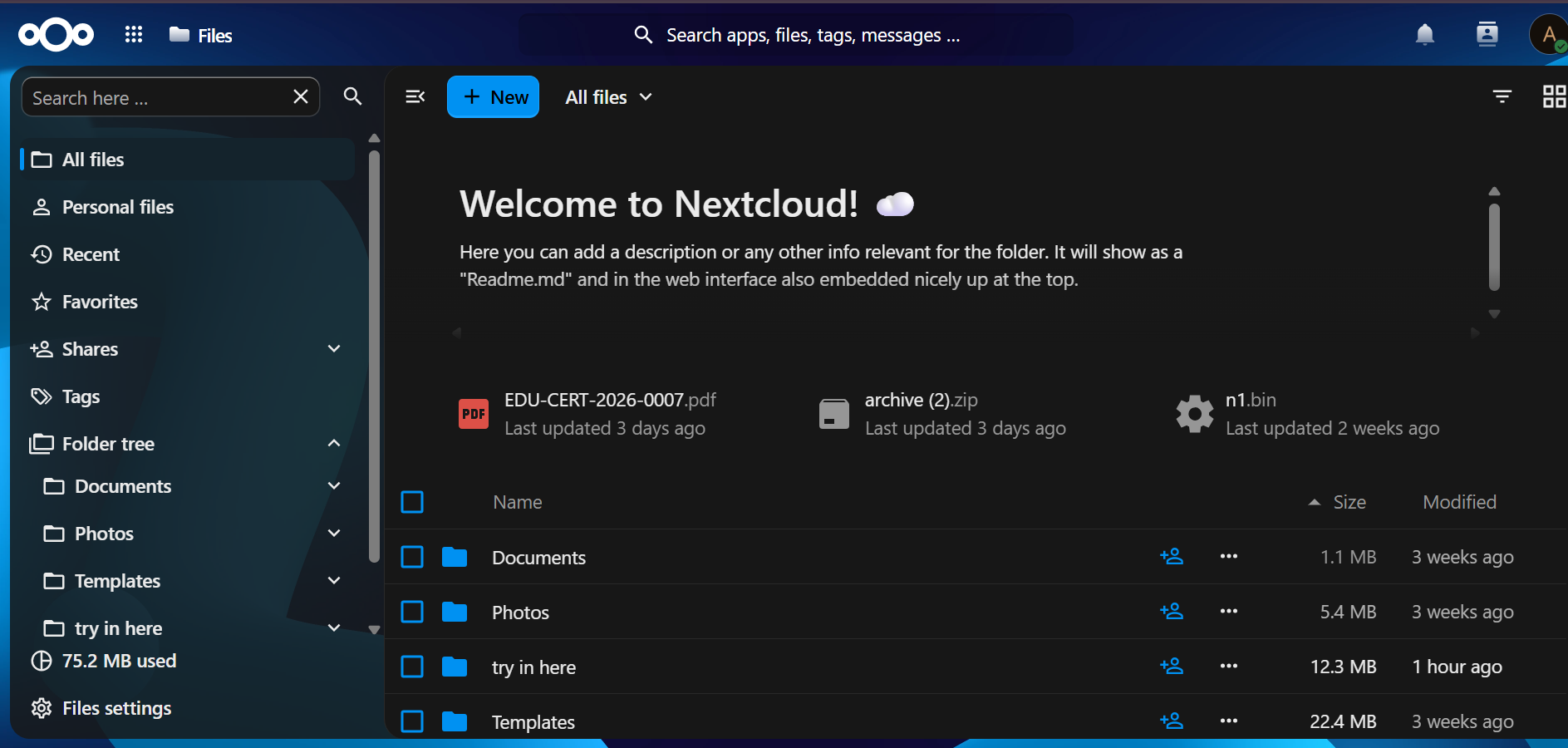Click the sidebar search magnifier icon
Image resolution: width=1568 pixels, height=748 pixels.
click(x=353, y=96)
